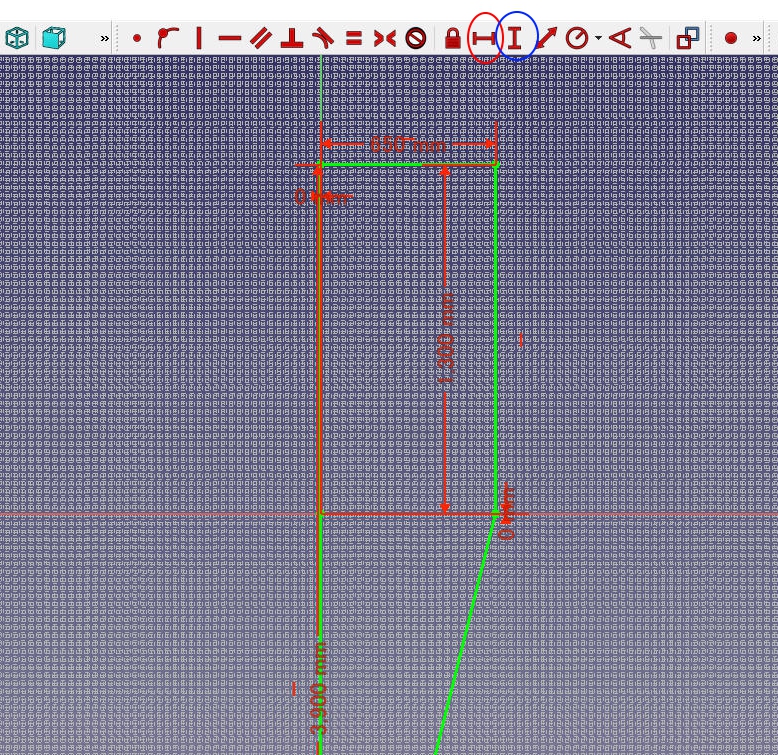Click the lock constraint padlock icon
The image size is (778, 755).
point(453,38)
